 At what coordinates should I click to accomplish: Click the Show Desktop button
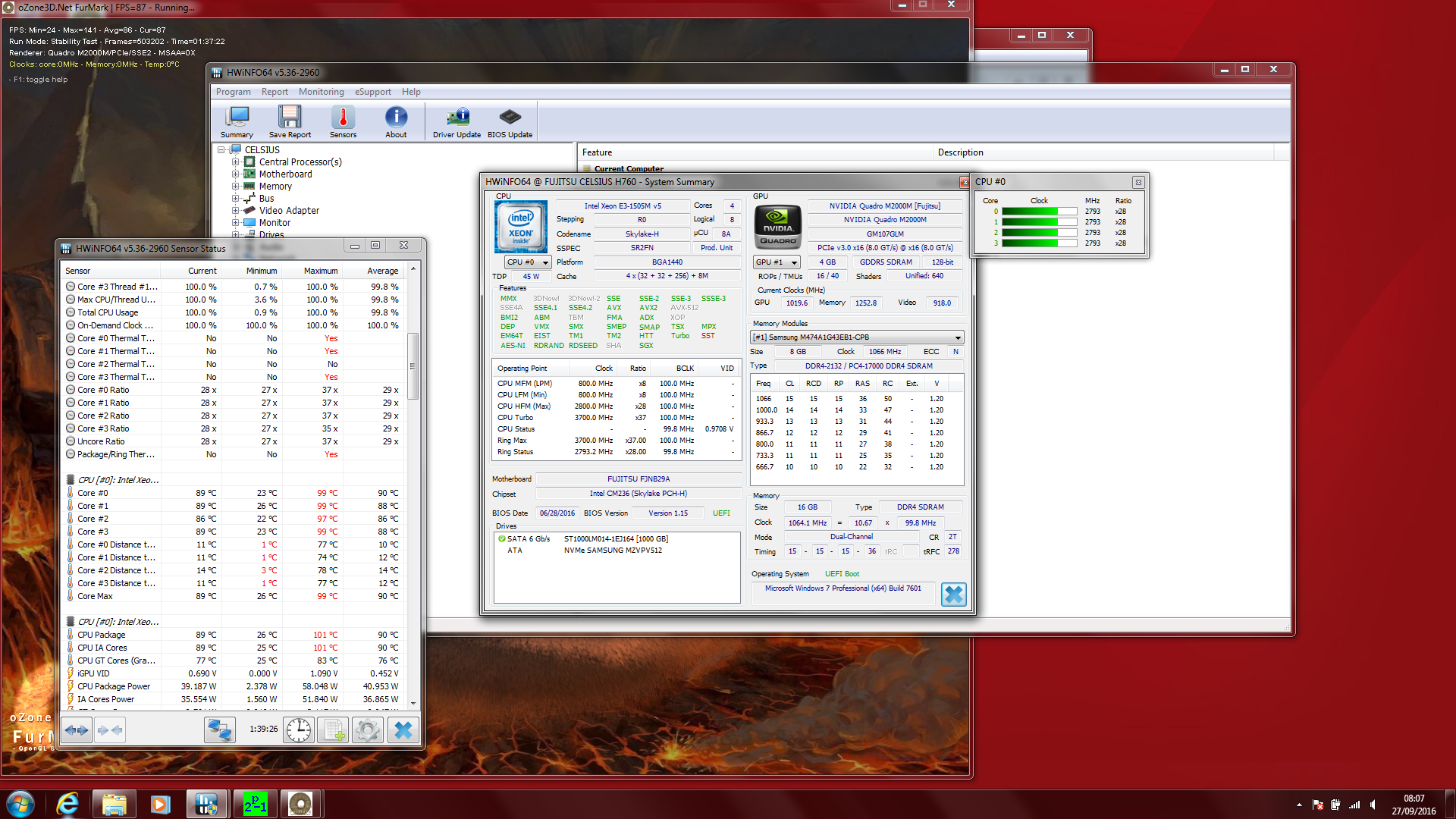(1450, 804)
